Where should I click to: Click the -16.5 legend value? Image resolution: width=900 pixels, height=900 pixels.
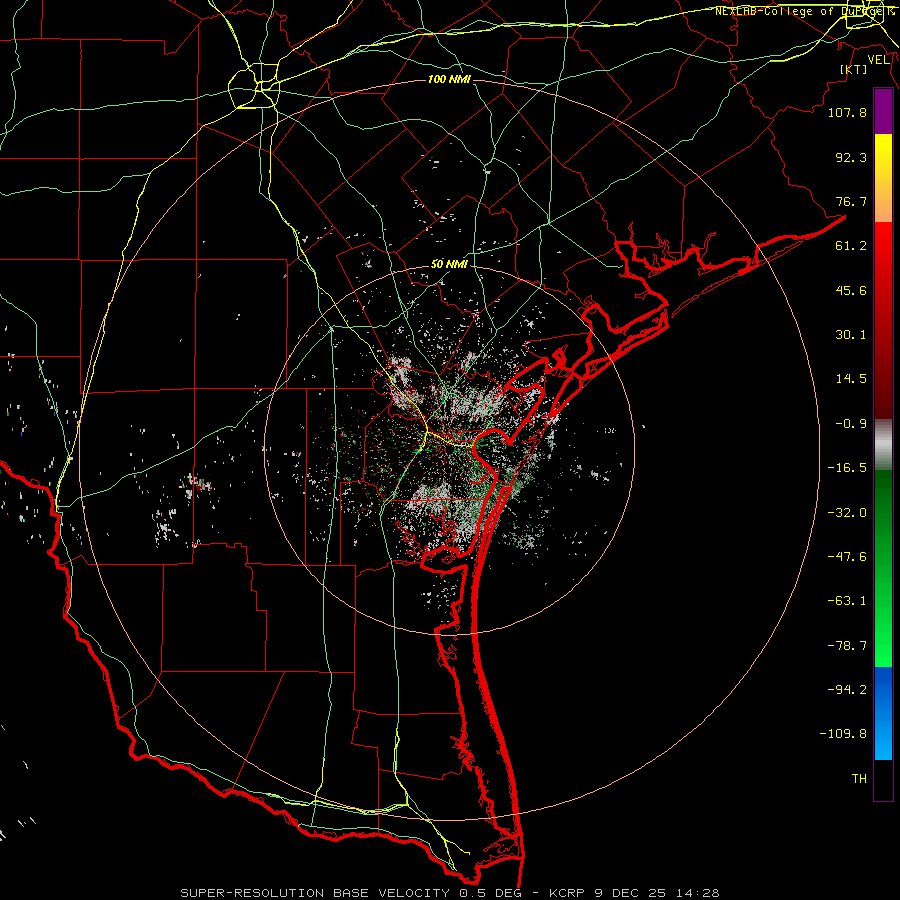coord(847,468)
